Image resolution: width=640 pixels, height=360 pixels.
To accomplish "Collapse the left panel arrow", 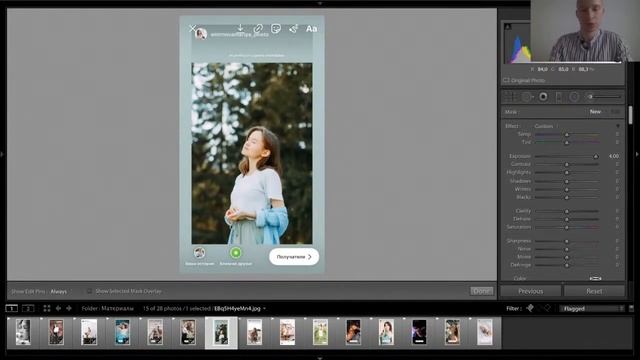I will click(2, 154).
